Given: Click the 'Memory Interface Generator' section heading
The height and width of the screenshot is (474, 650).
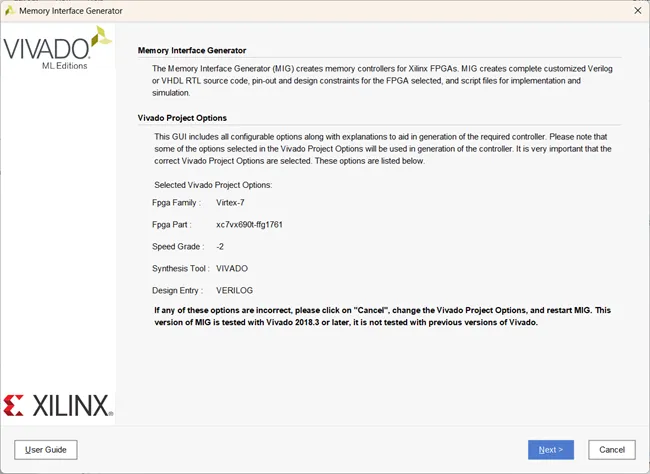Looking at the screenshot, I should pos(192,50).
